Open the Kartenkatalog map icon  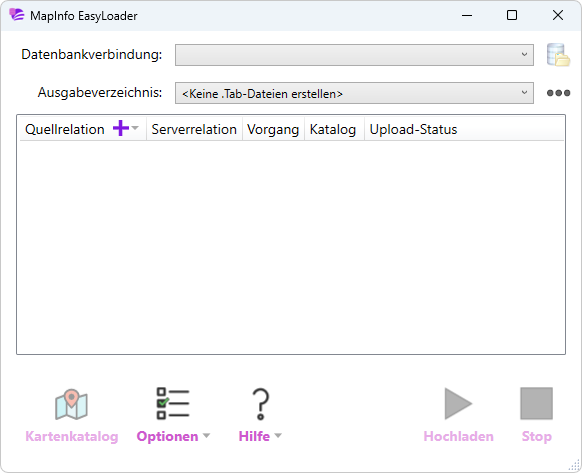(71, 404)
